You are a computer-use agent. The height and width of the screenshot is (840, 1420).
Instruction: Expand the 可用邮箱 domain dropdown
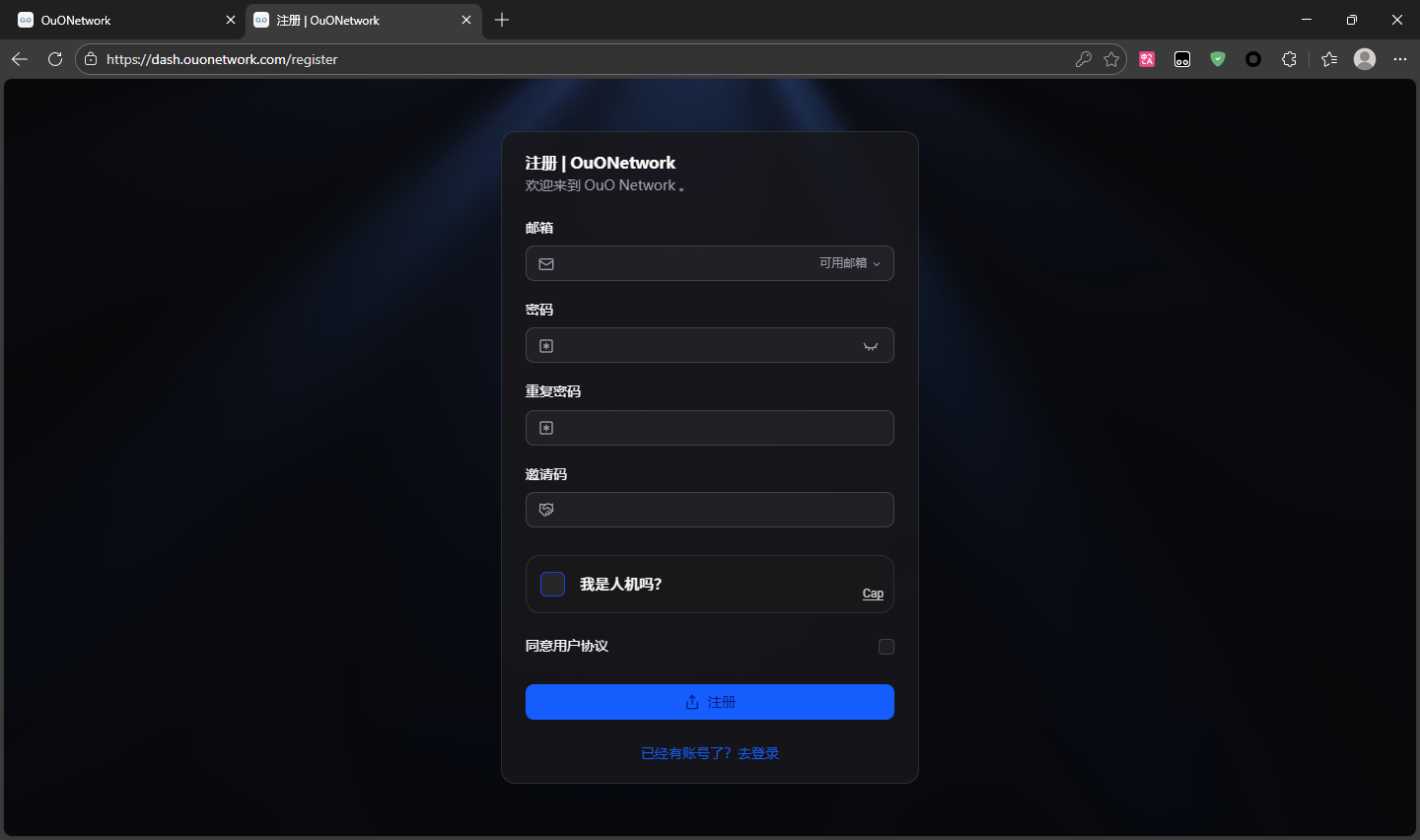850,263
